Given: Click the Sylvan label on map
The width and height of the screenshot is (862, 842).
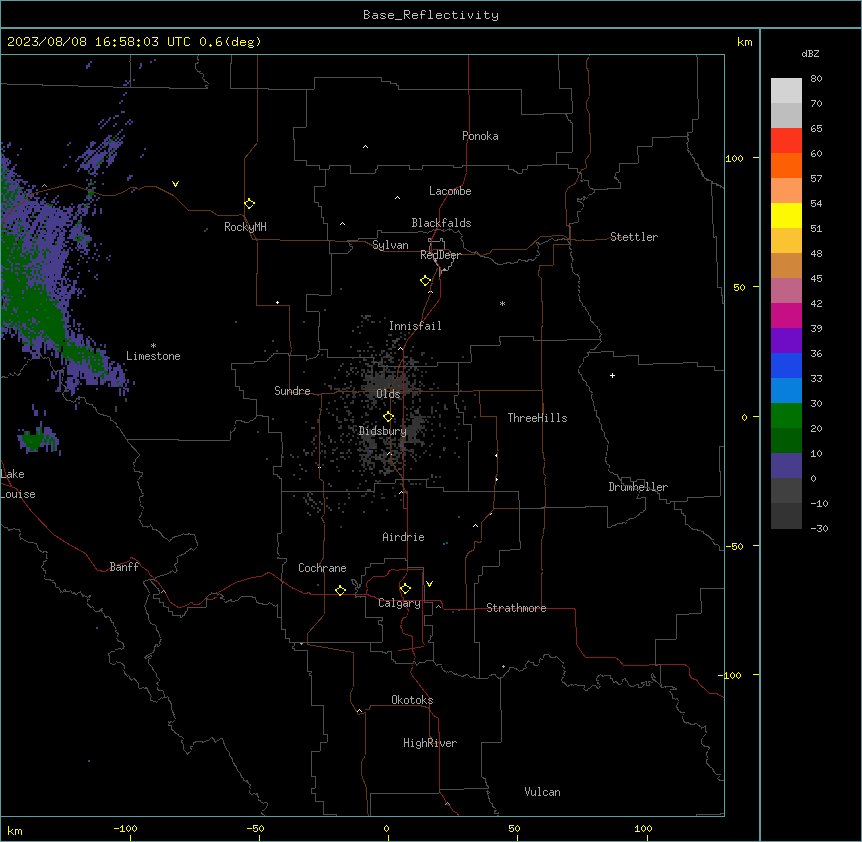Looking at the screenshot, I should click(x=390, y=245).
